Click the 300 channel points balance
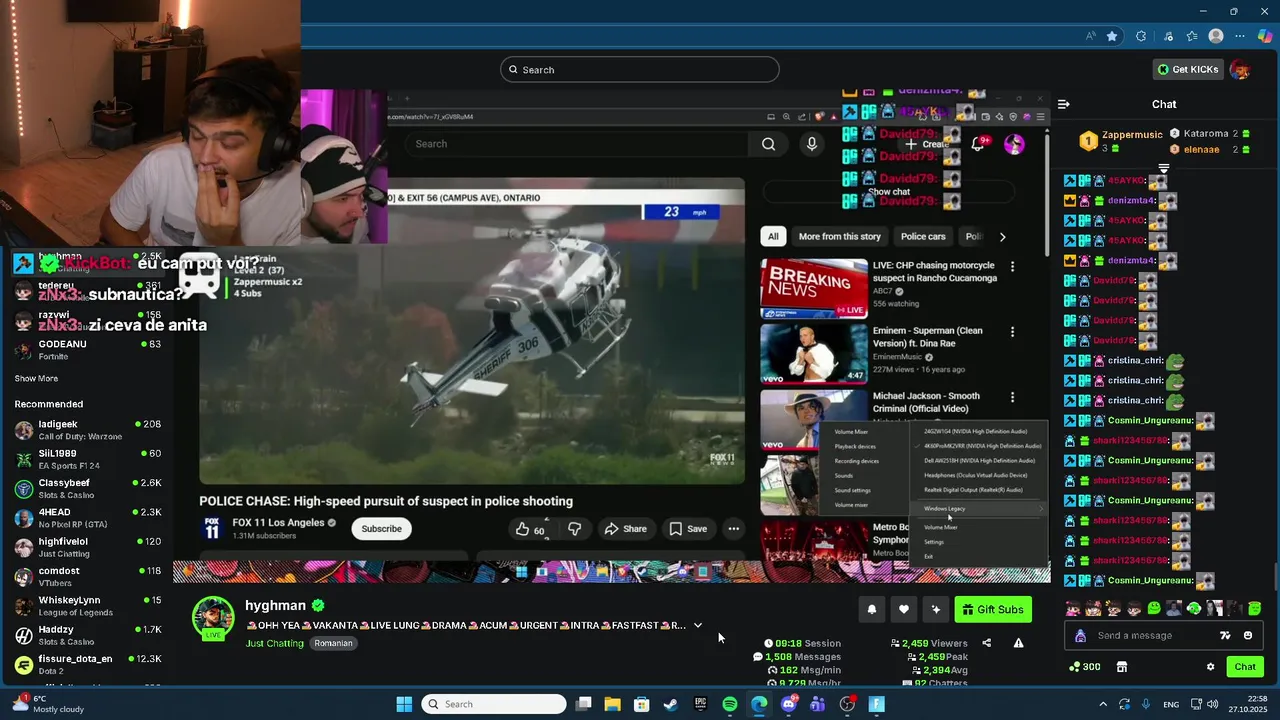Viewport: 1280px width, 720px height. coord(1085,667)
